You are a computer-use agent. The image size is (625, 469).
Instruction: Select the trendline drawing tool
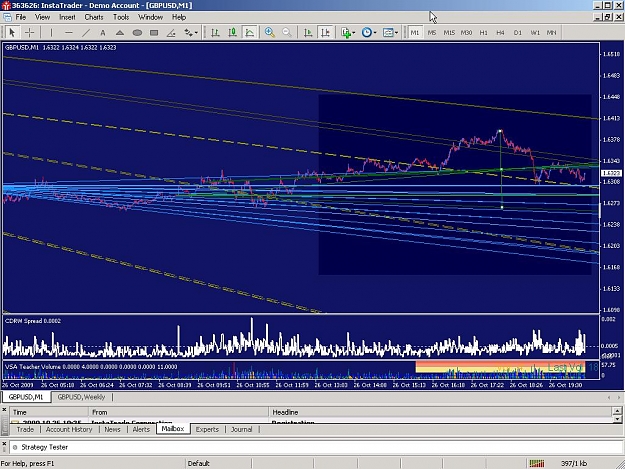pos(86,33)
